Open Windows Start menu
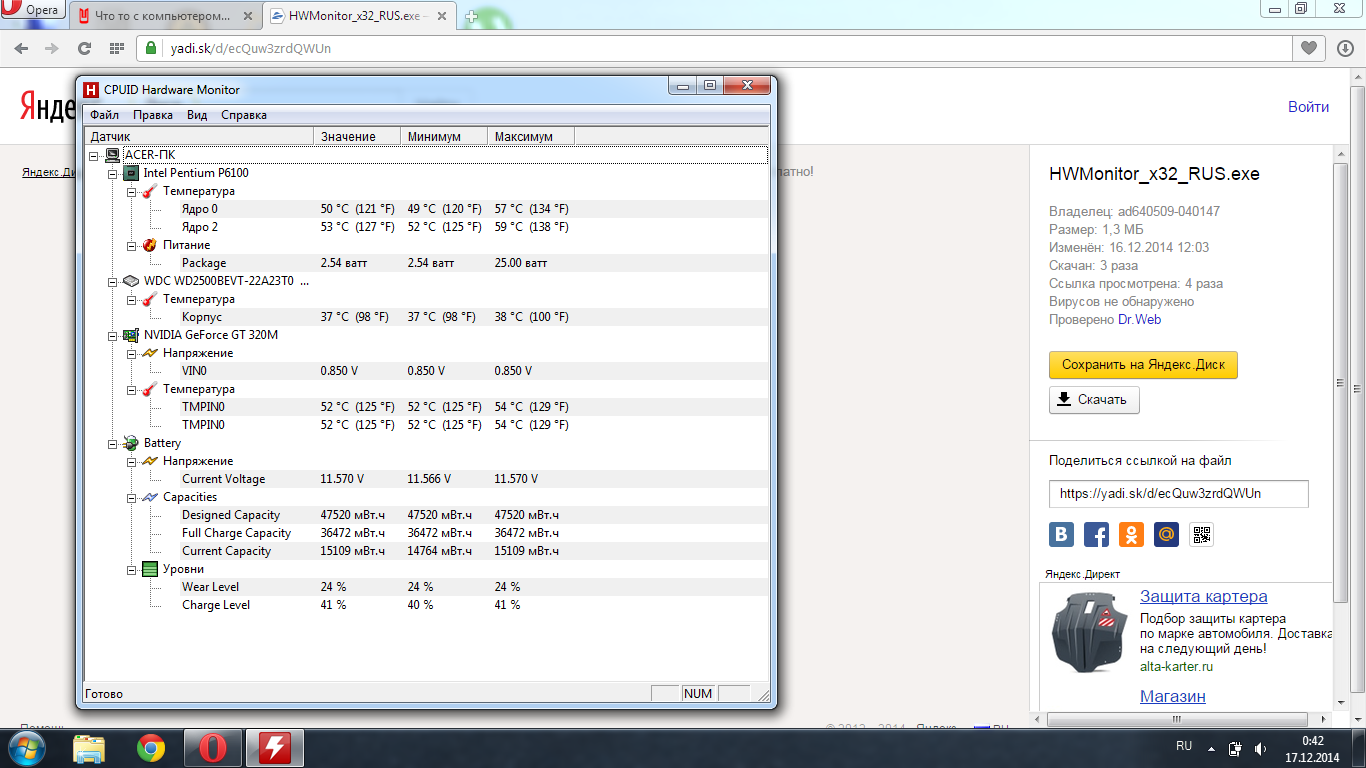 click(x=26, y=747)
